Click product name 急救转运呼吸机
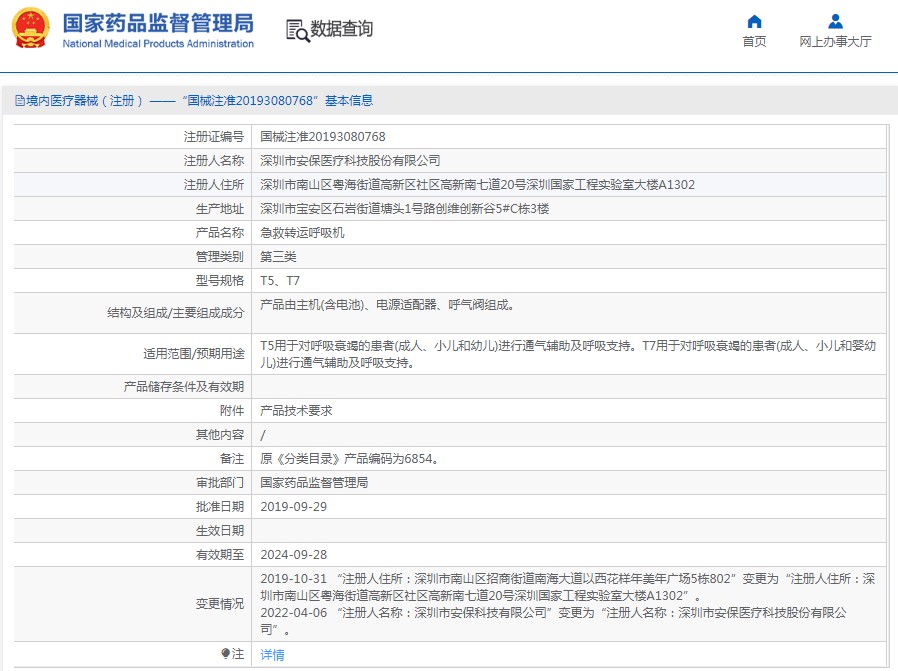This screenshot has width=898, height=671. (302, 233)
